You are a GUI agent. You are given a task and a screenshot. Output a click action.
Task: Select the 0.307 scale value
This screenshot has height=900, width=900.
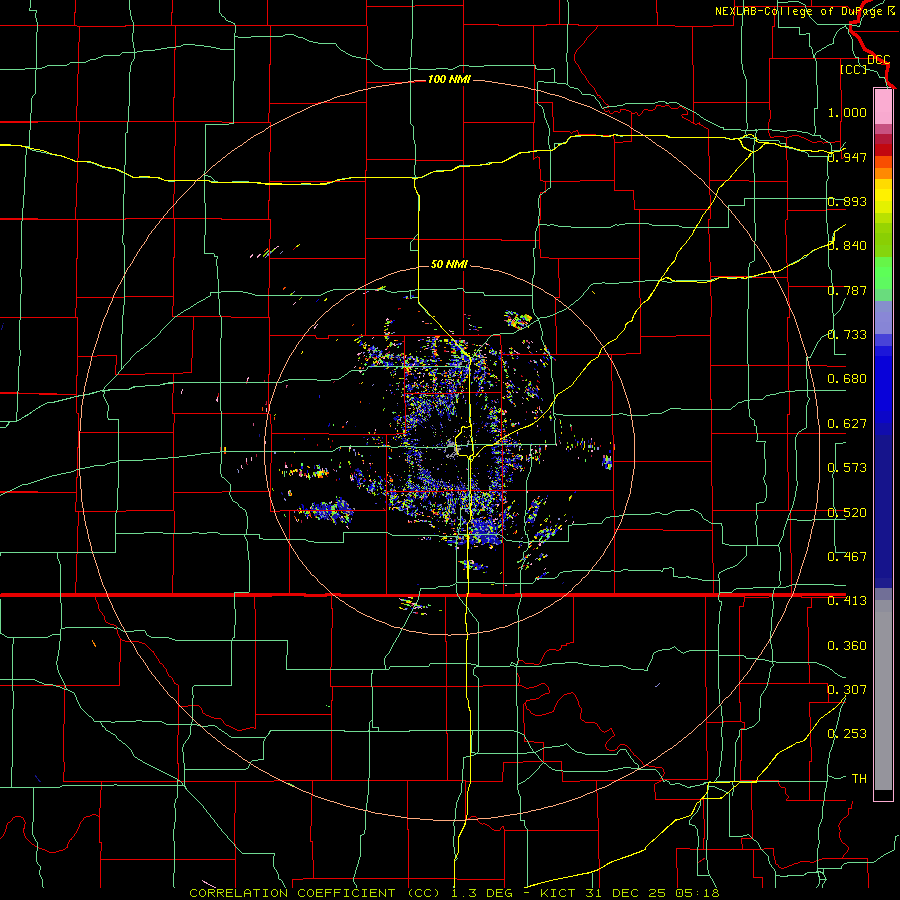click(847, 690)
